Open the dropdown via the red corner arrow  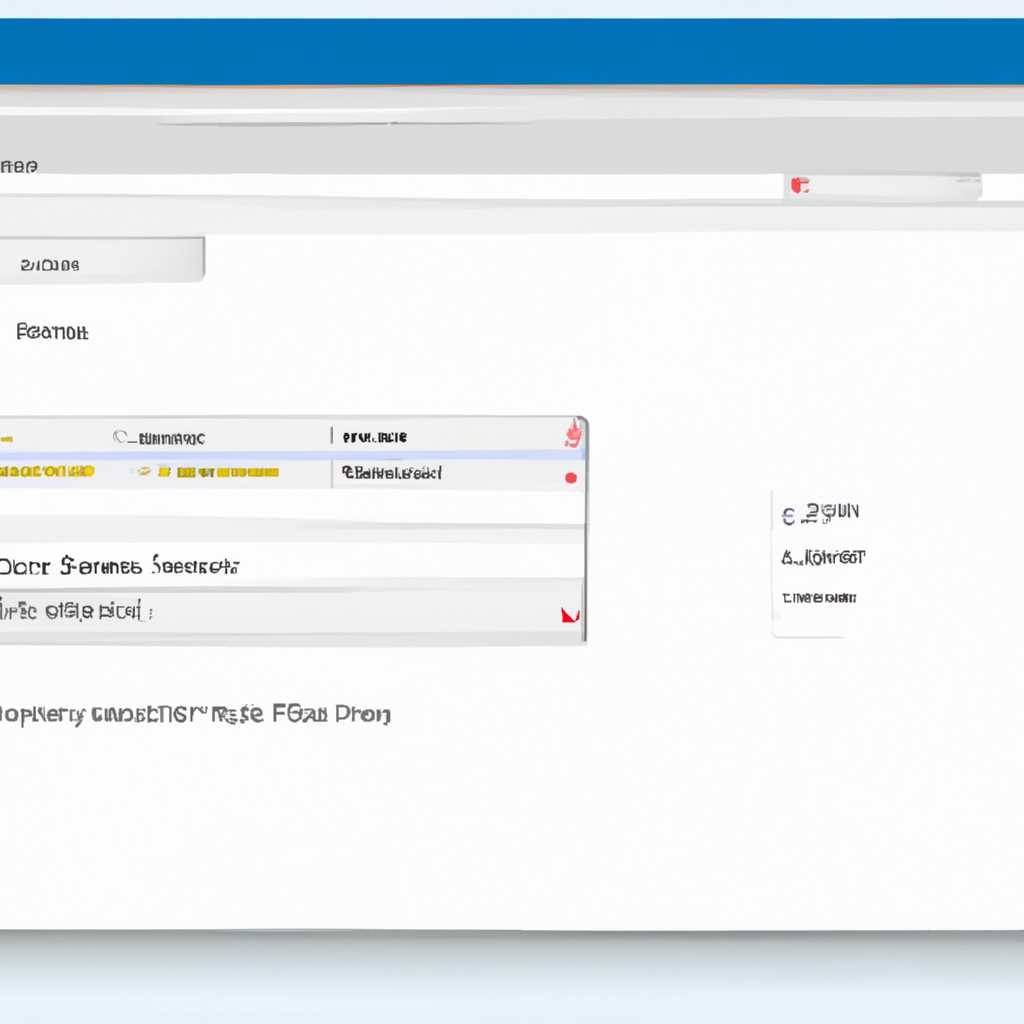click(570, 615)
